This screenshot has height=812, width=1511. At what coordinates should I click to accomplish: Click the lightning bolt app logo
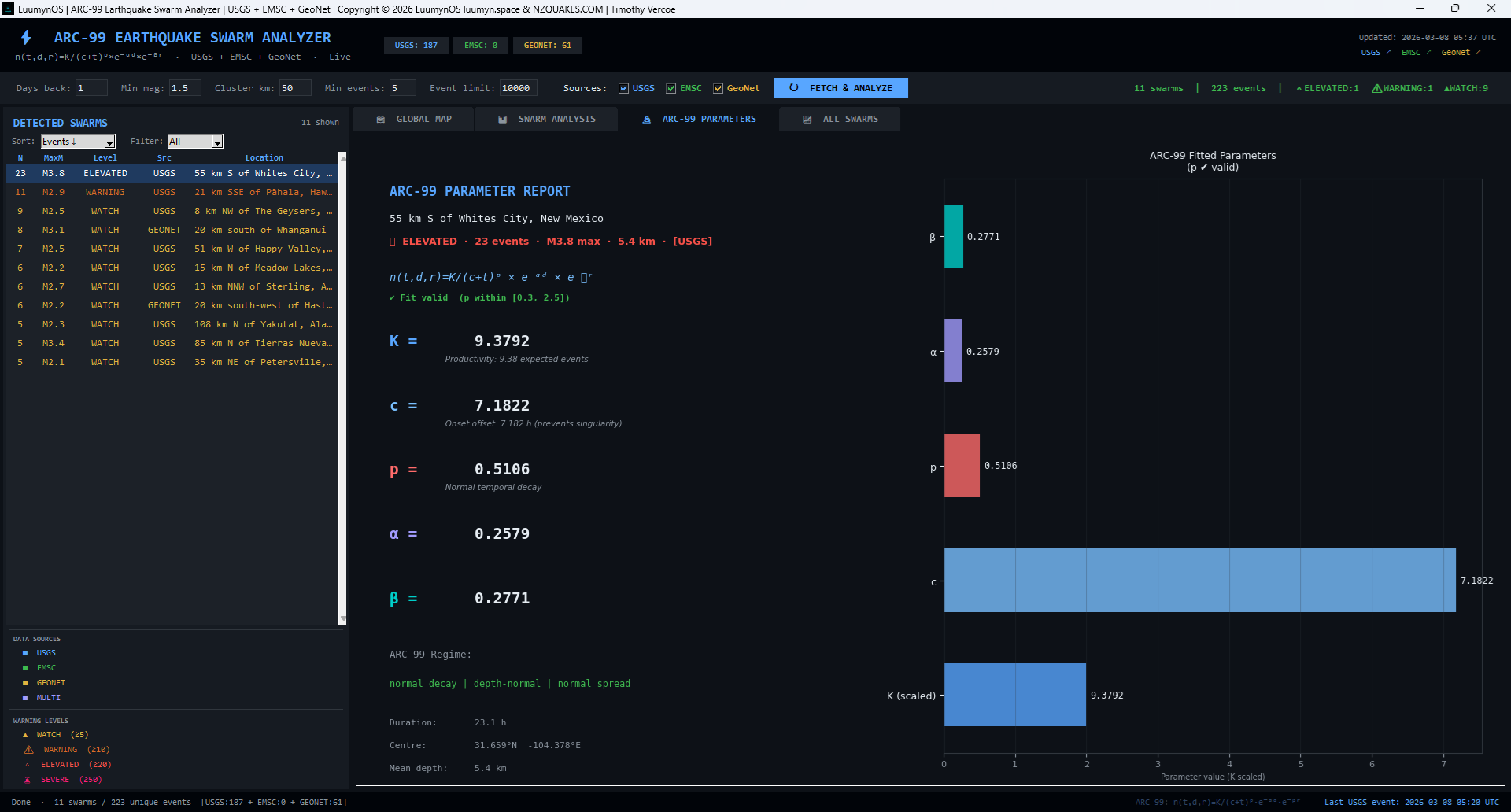pos(26,38)
